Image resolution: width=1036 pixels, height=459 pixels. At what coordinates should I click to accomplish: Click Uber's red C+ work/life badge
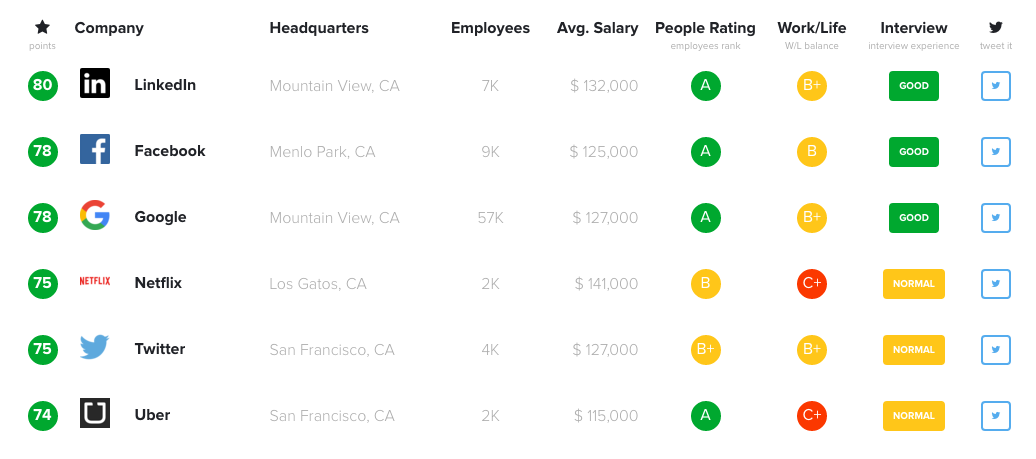[x=811, y=416]
